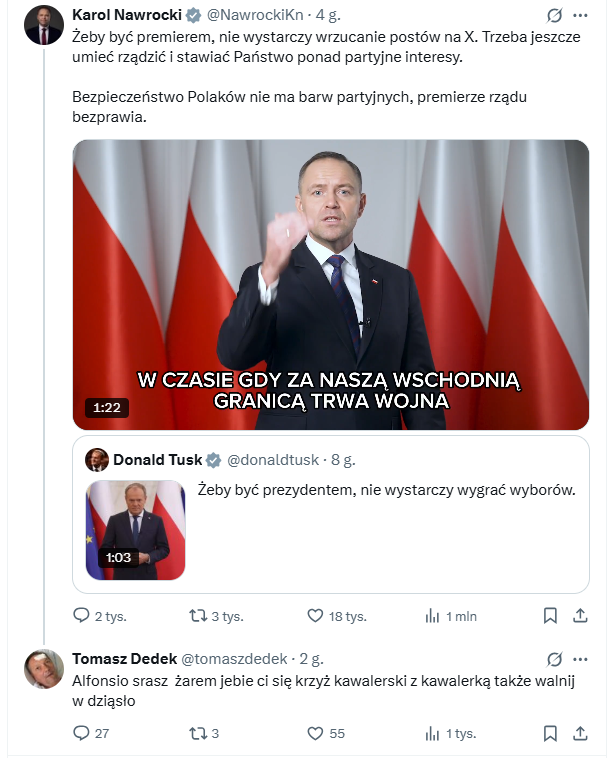View analytics of Nawrocki's post

point(433,616)
